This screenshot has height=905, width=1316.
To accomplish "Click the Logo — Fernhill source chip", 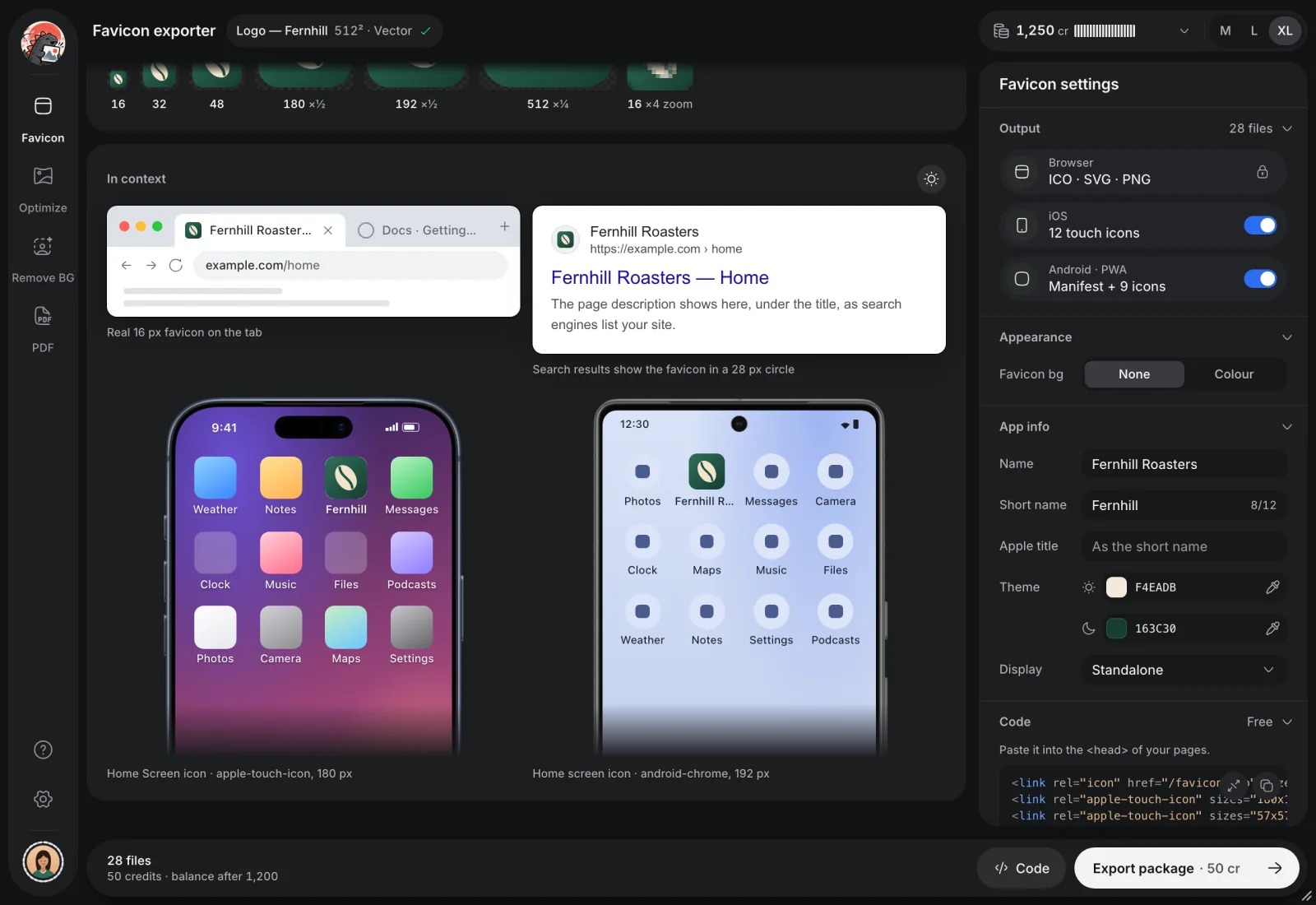I will click(334, 30).
